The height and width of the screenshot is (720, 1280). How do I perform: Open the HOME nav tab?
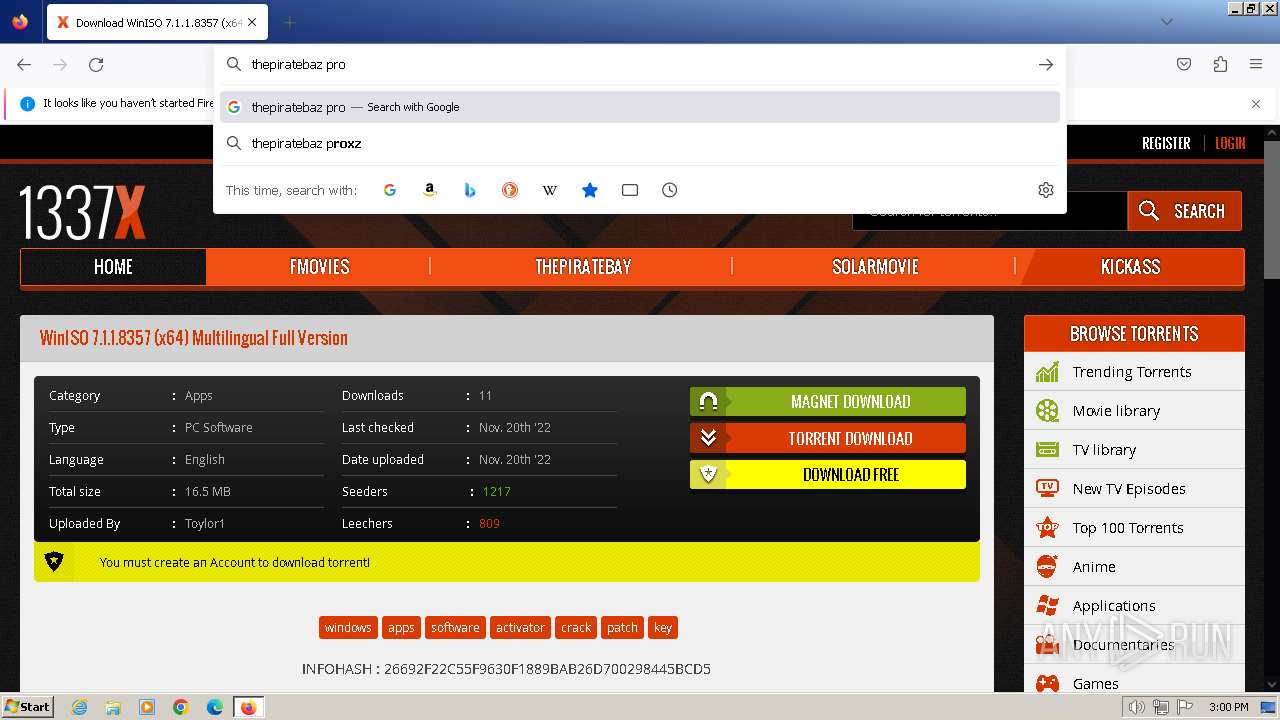(113, 267)
